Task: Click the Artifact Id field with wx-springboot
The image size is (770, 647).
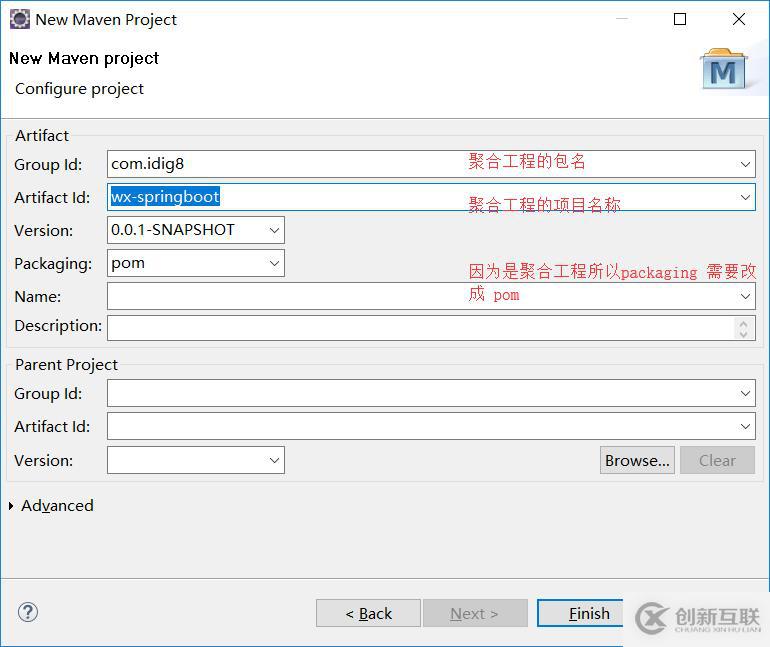Action: point(431,197)
